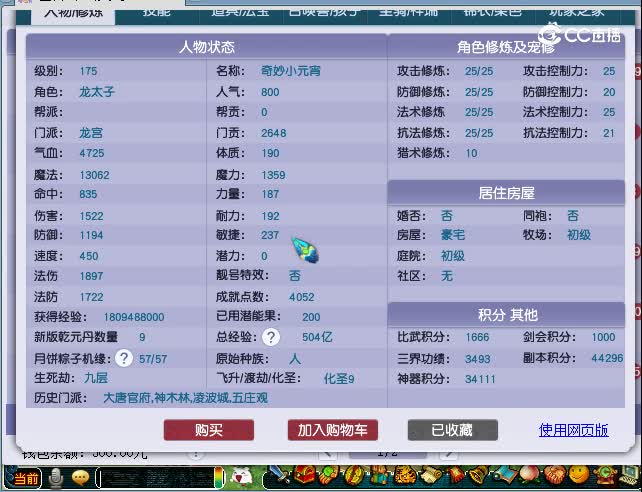642x492 pixels.
Task: Click the white mascot face icon
Action: click(x=242, y=477)
